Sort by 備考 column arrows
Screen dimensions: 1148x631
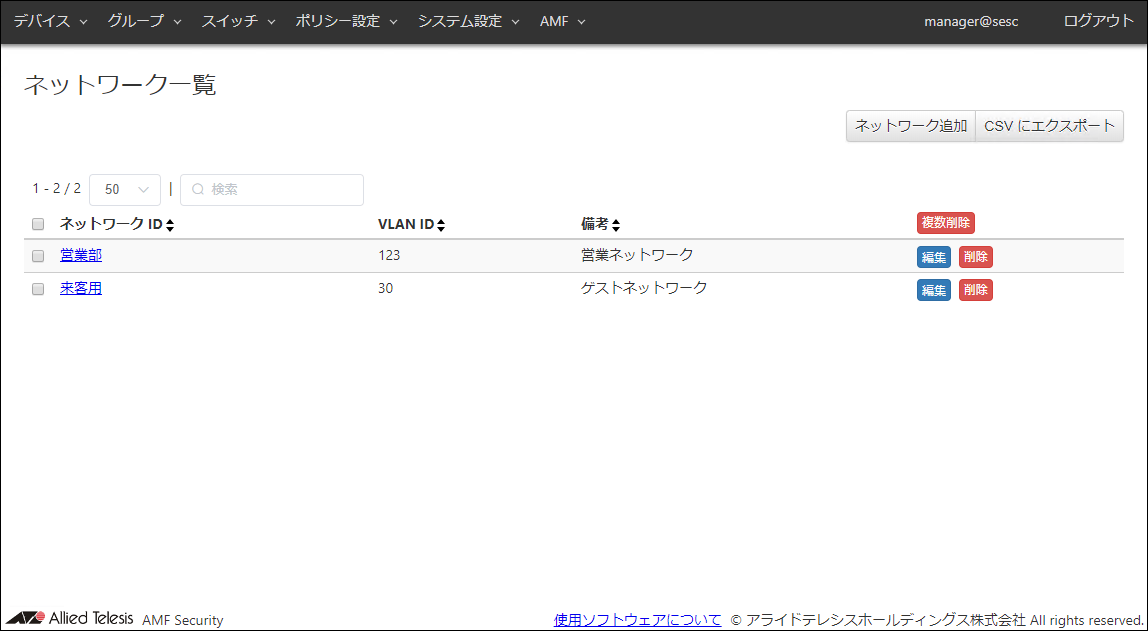pos(616,225)
